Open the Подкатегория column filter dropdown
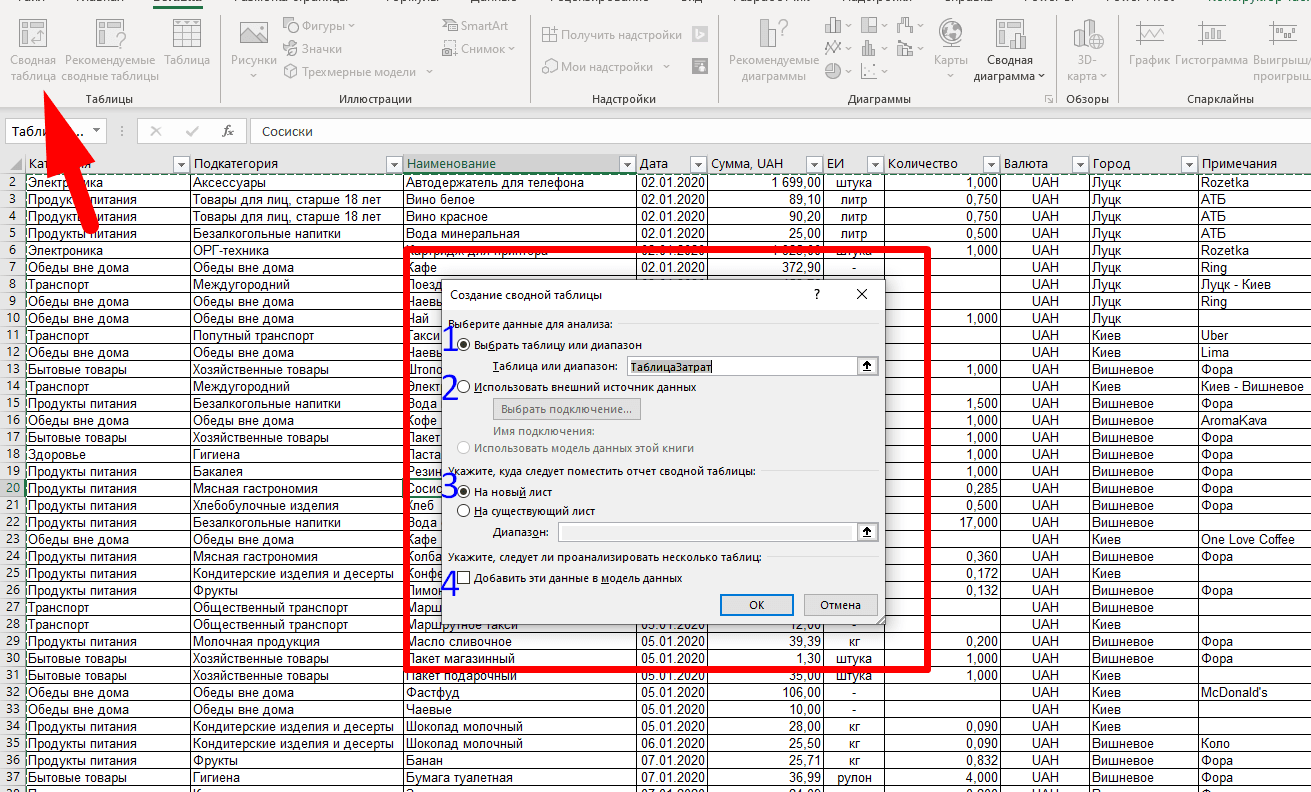The height and width of the screenshot is (792, 1311). (x=393, y=164)
